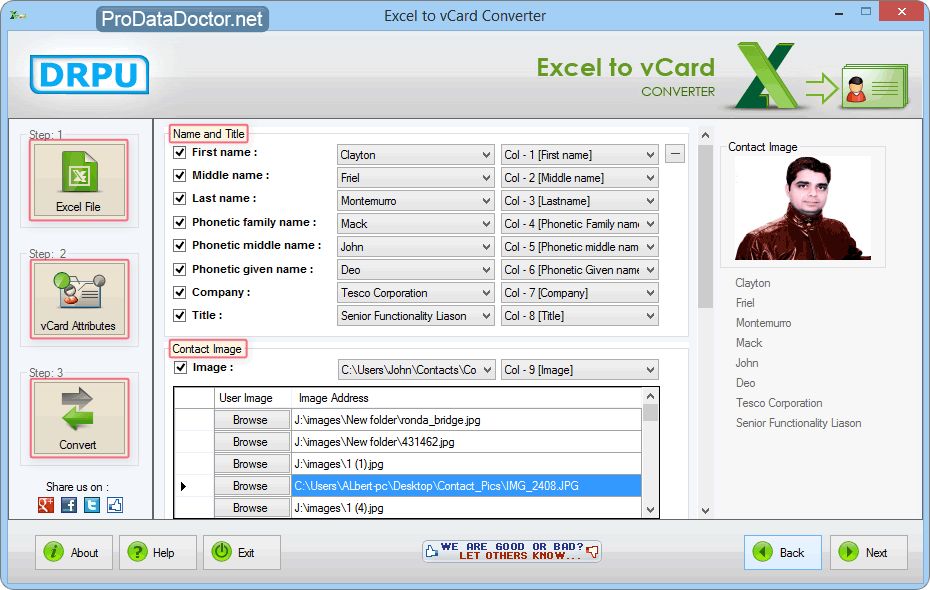Screen dimensions: 930x590
Task: Select 'J:\images\1 (4).jpg' cell
Action: tap(466, 508)
